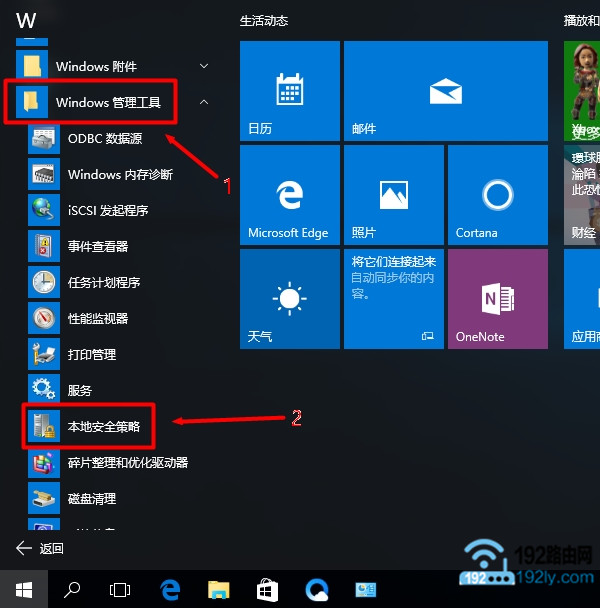Viewport: 600px width, 608px height.
Task: Open File Explorer on taskbar
Action: 219,590
